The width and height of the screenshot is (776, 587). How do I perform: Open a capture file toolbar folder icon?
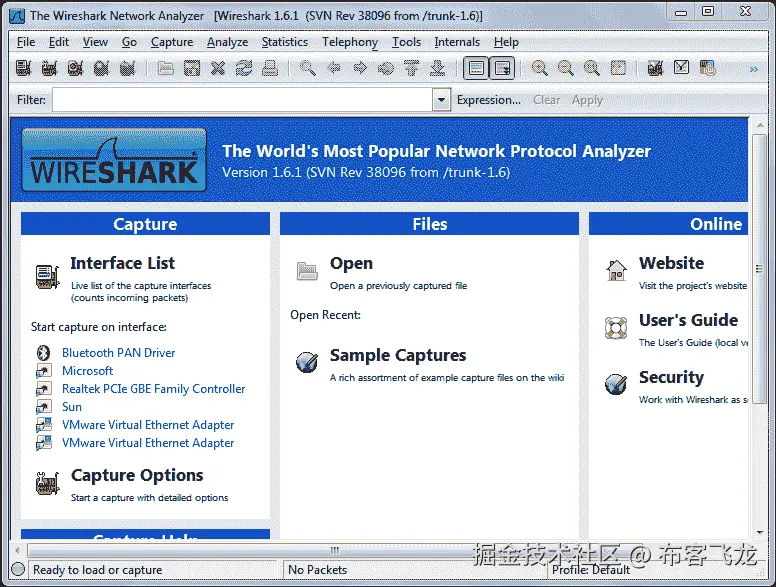tap(166, 68)
